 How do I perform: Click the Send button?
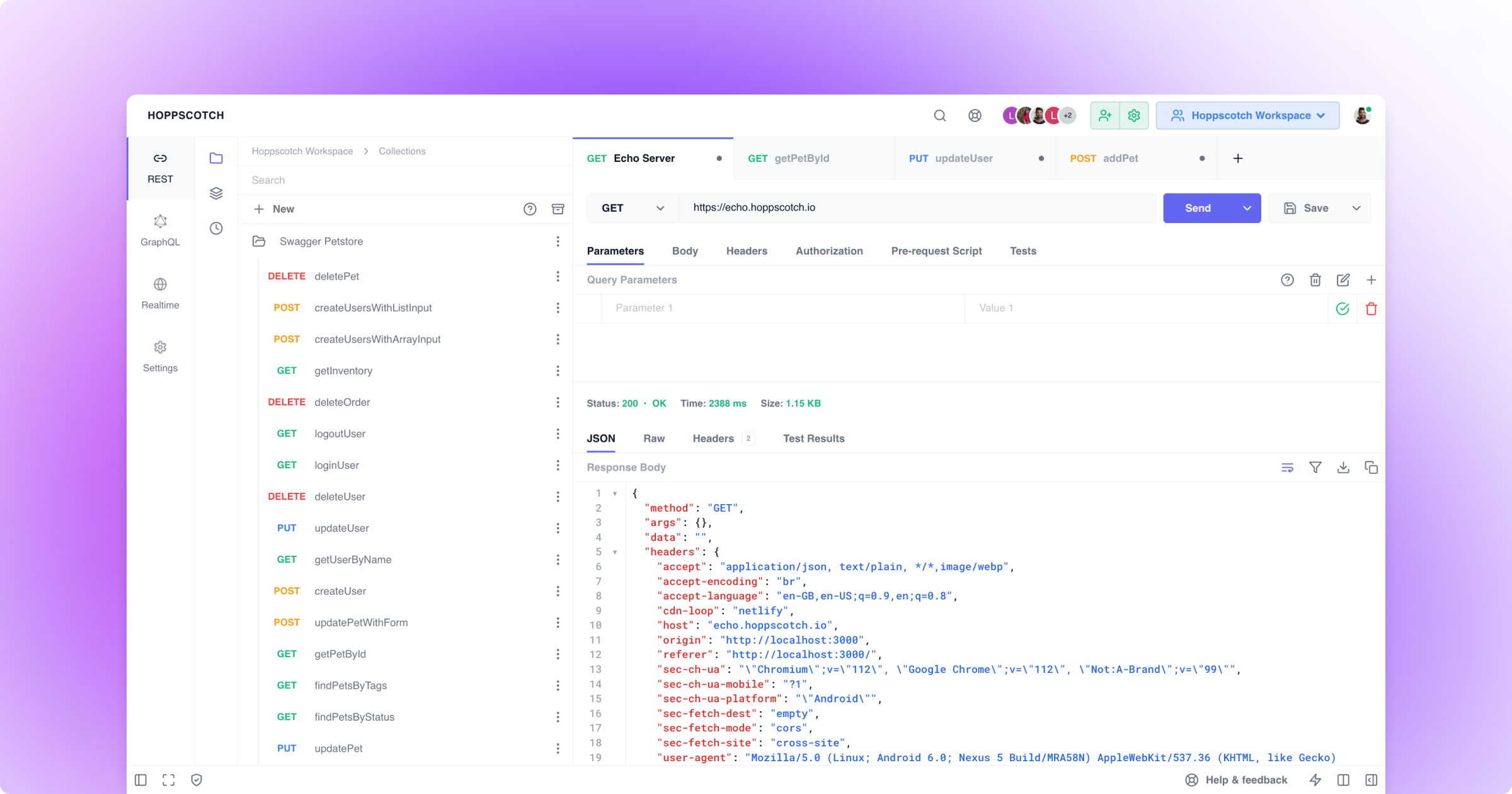tap(1198, 208)
